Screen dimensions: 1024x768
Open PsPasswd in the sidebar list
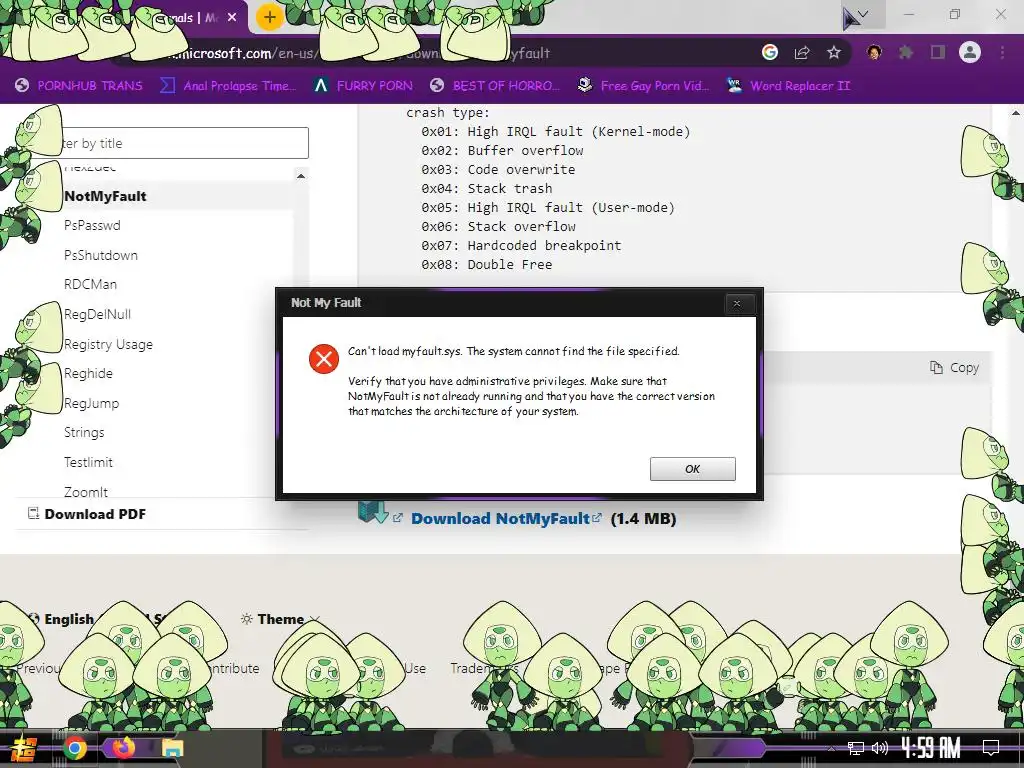coord(92,225)
